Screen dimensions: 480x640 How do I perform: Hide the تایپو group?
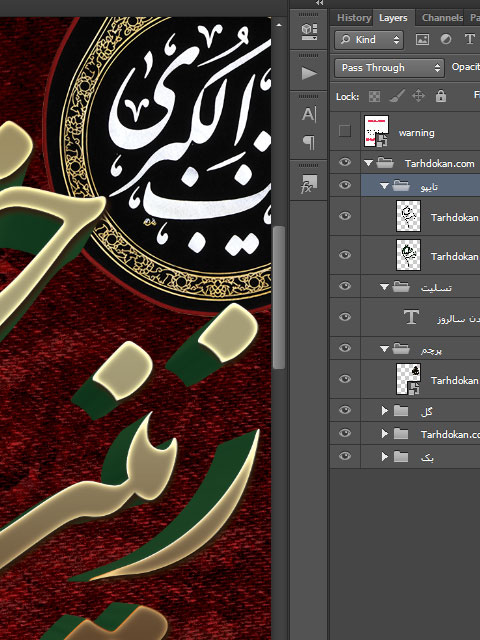[345, 185]
